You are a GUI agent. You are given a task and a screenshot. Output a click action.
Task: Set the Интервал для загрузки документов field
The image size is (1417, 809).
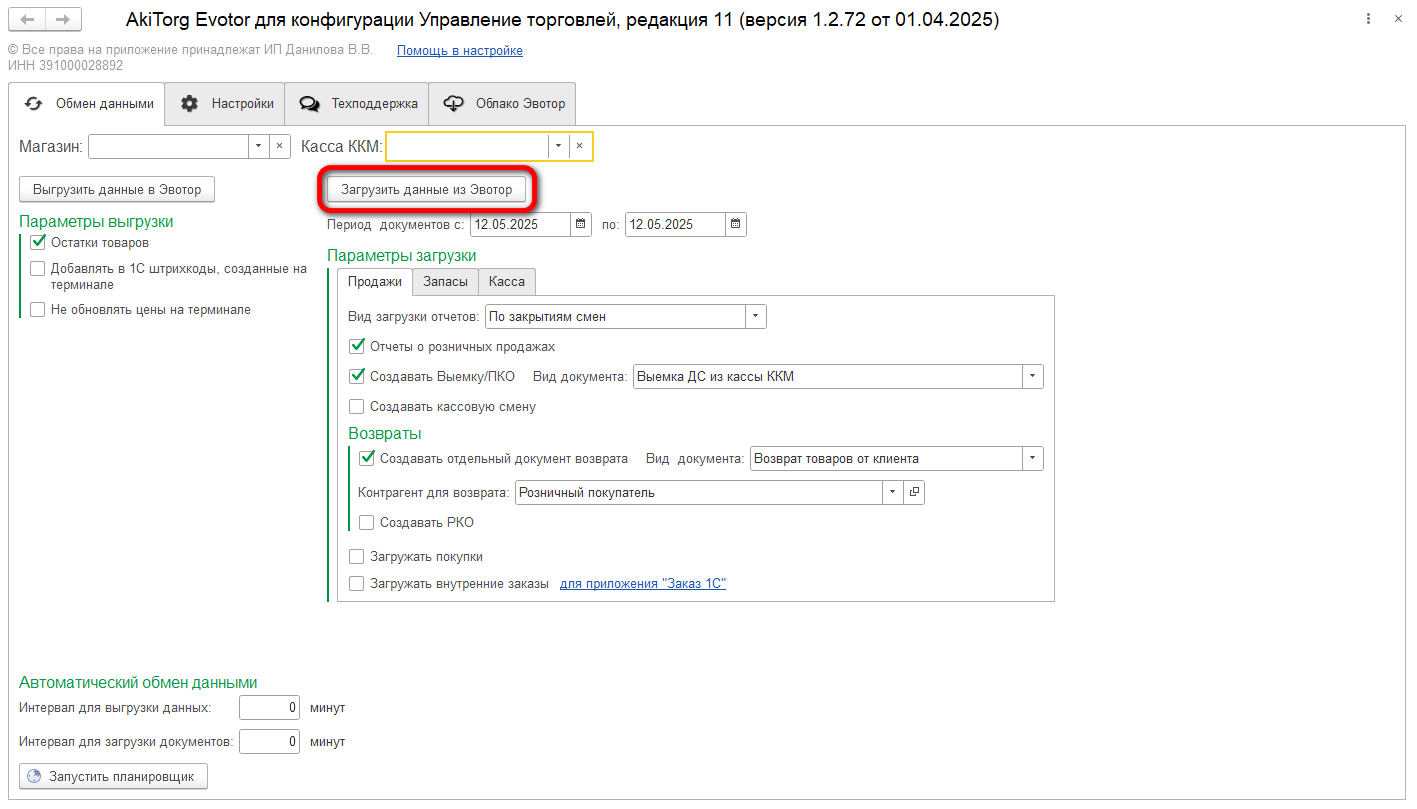coord(271,742)
